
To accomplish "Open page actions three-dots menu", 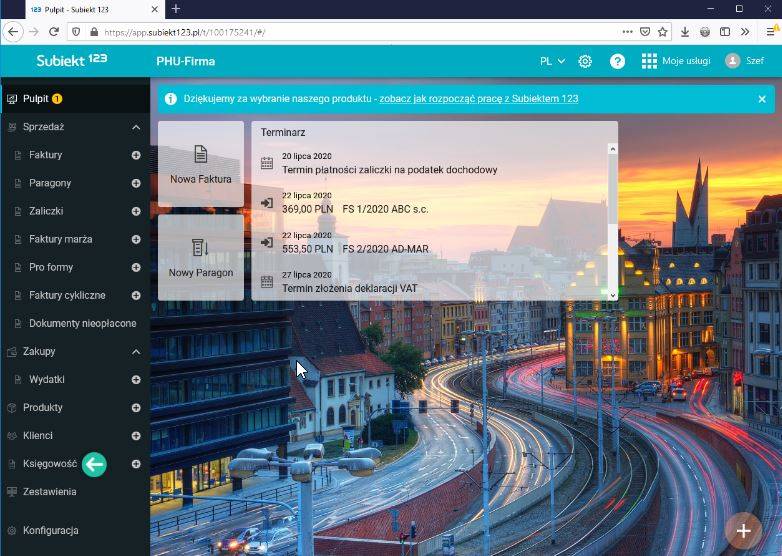I will (627, 32).
